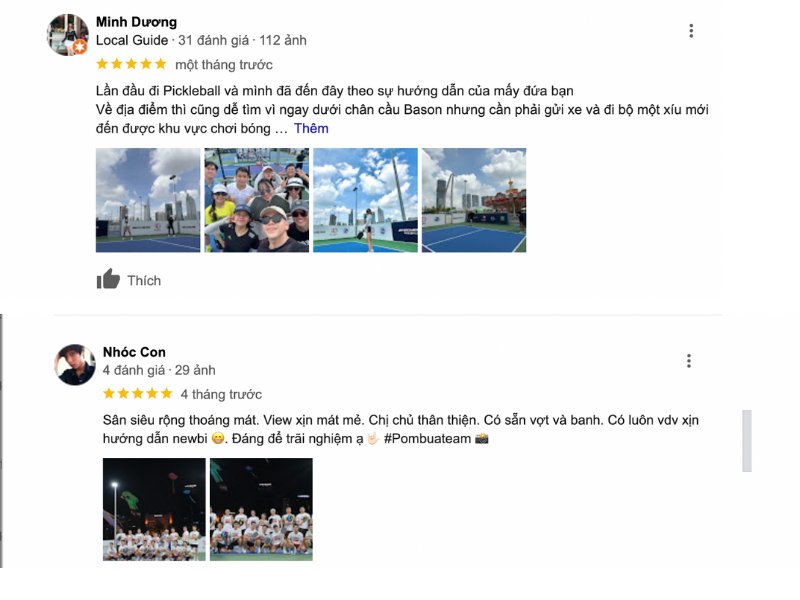The height and width of the screenshot is (600, 800).
Task: Open three-dot menu on Nhóc Con's review
Action: (x=689, y=361)
